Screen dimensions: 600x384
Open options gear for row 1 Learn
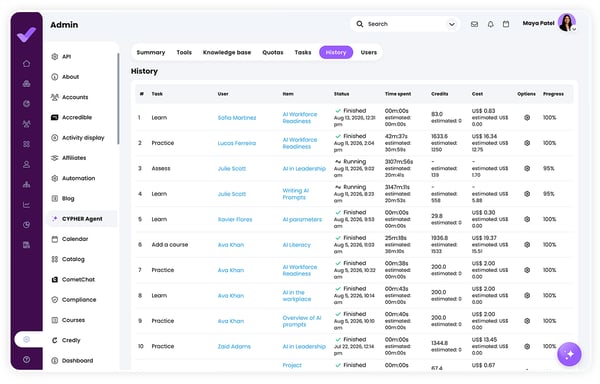[x=527, y=118]
